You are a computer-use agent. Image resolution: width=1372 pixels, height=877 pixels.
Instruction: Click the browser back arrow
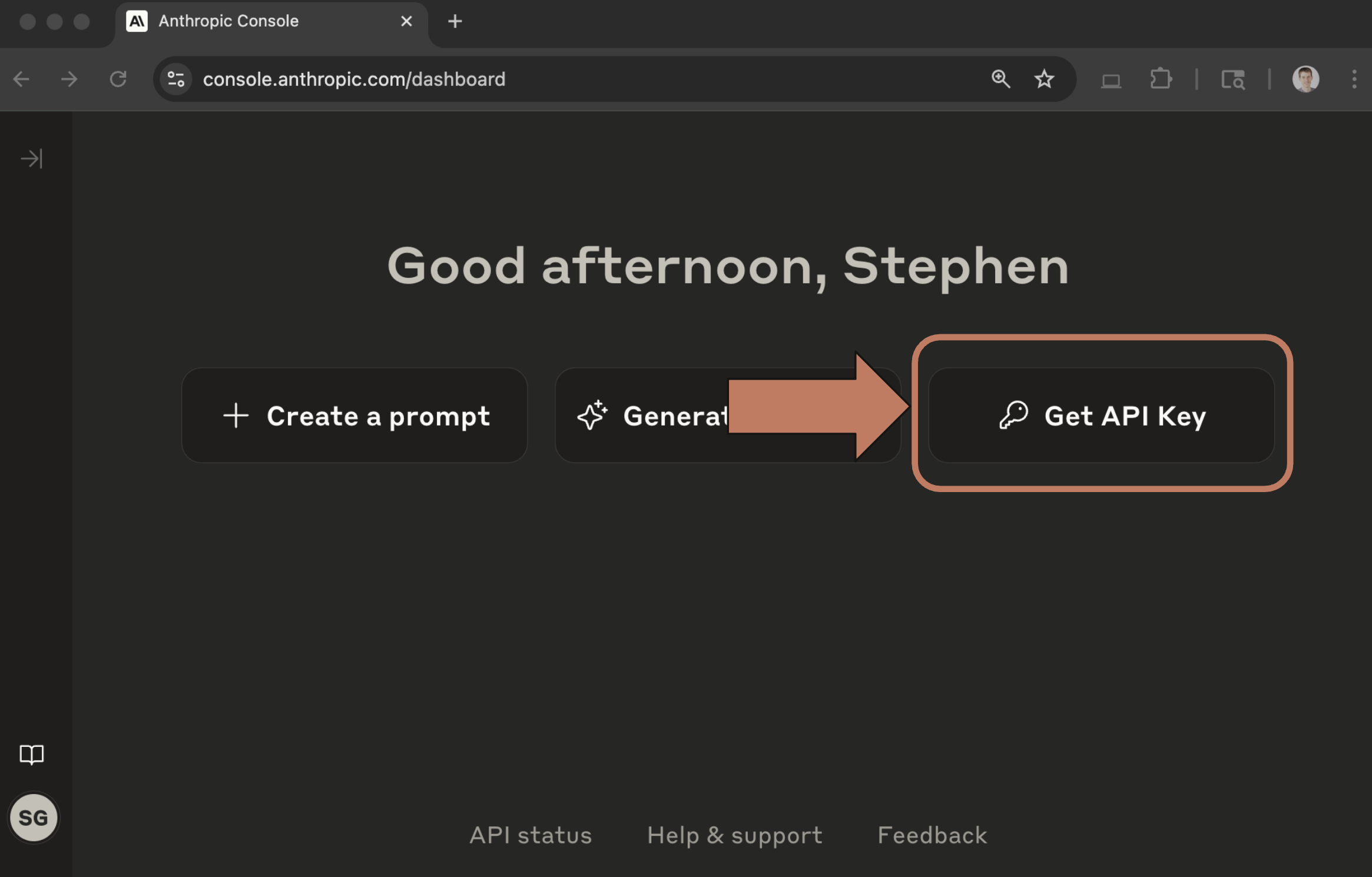(22, 79)
